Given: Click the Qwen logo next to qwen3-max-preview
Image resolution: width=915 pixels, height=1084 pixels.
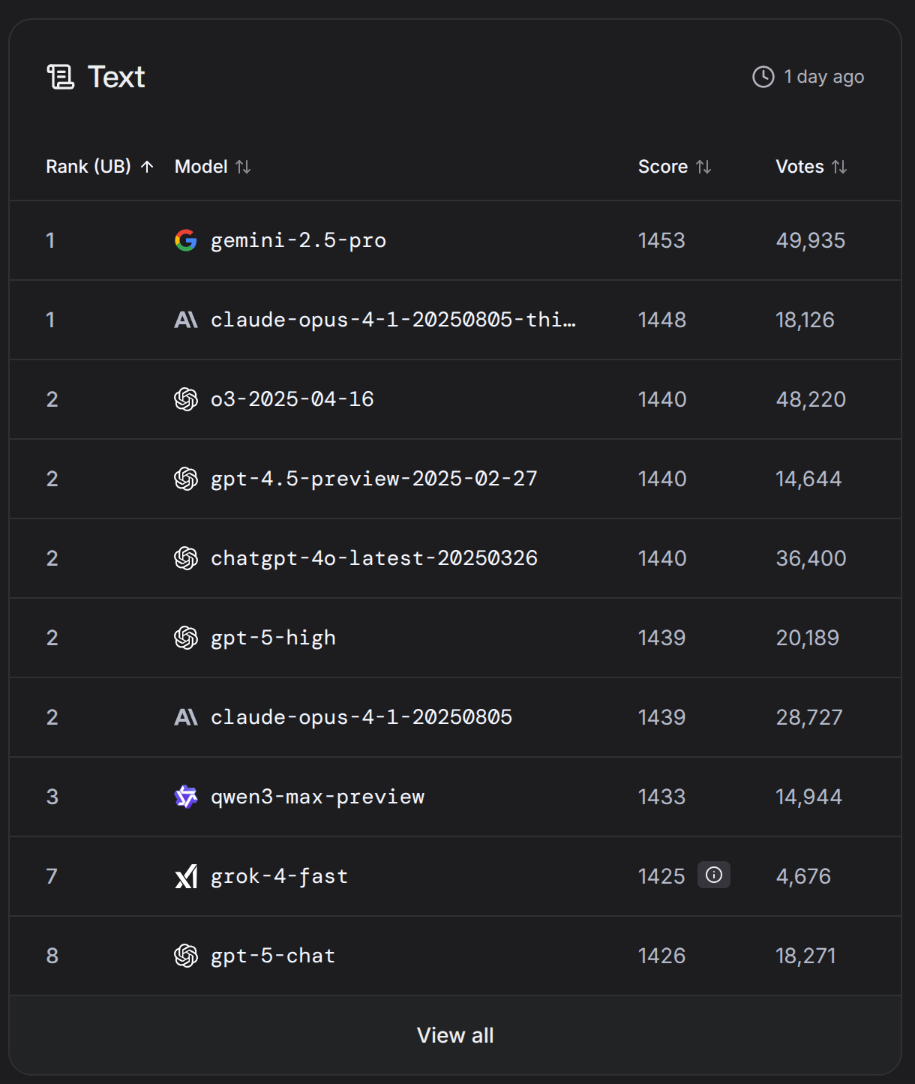Looking at the screenshot, I should [x=186, y=797].
